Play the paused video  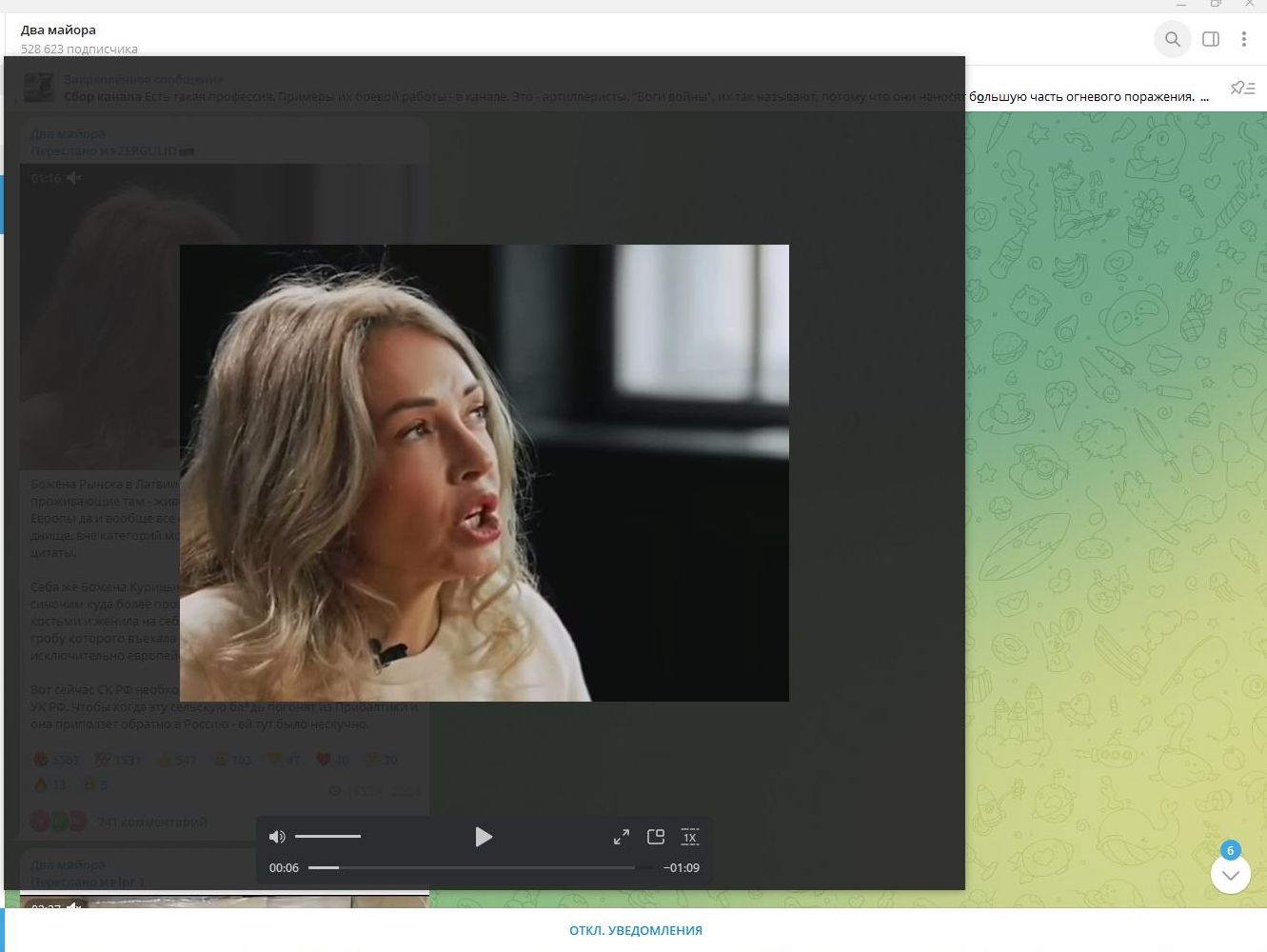pyautogui.click(x=484, y=837)
